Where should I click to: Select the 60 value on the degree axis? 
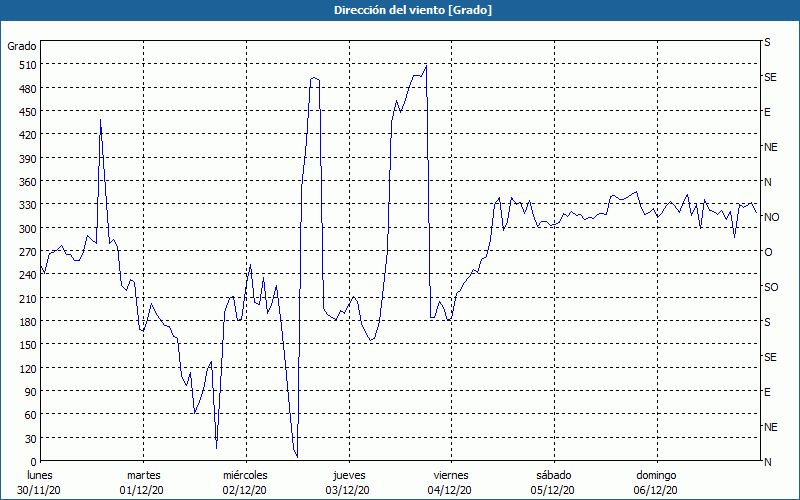point(30,415)
